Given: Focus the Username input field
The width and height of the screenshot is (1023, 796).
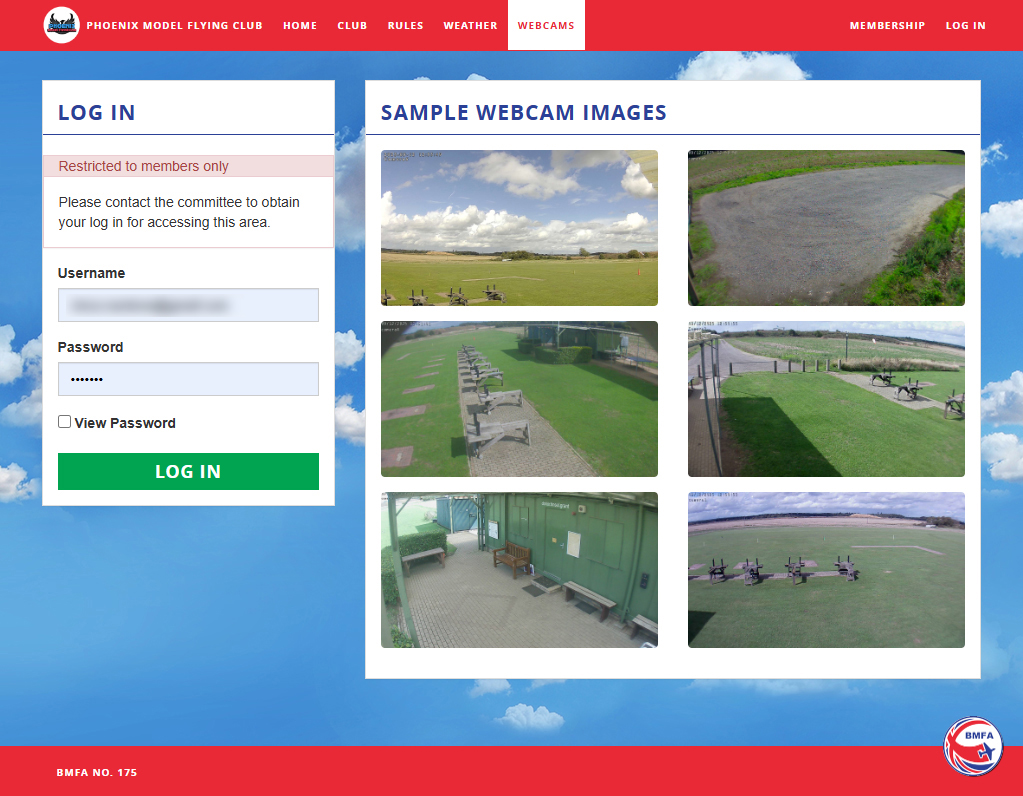Looking at the screenshot, I should pos(188,305).
